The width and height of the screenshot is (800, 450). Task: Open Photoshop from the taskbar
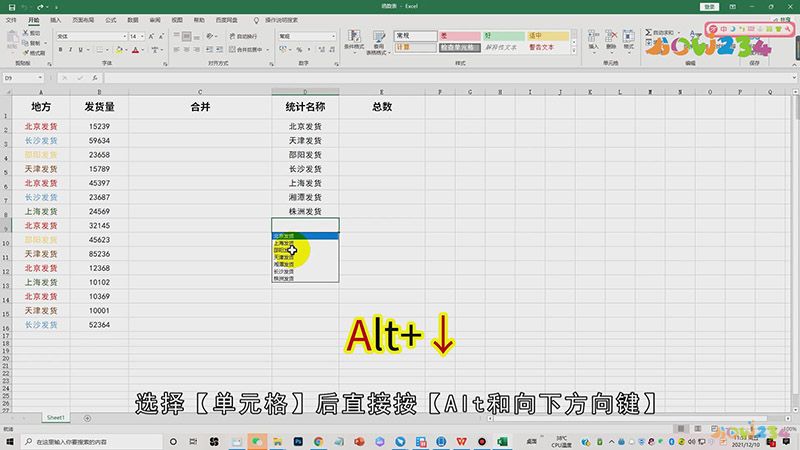pyautogui.click(x=298, y=441)
